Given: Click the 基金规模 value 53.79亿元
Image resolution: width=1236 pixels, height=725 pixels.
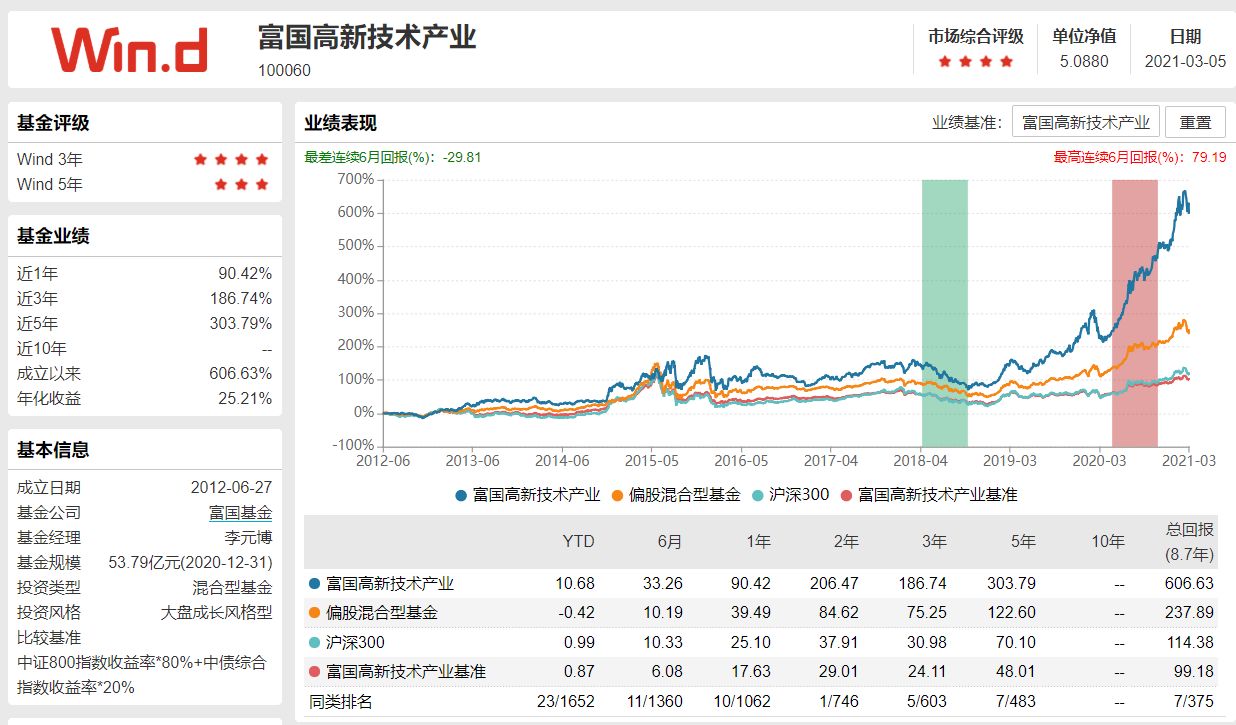Looking at the screenshot, I should pos(190,563).
